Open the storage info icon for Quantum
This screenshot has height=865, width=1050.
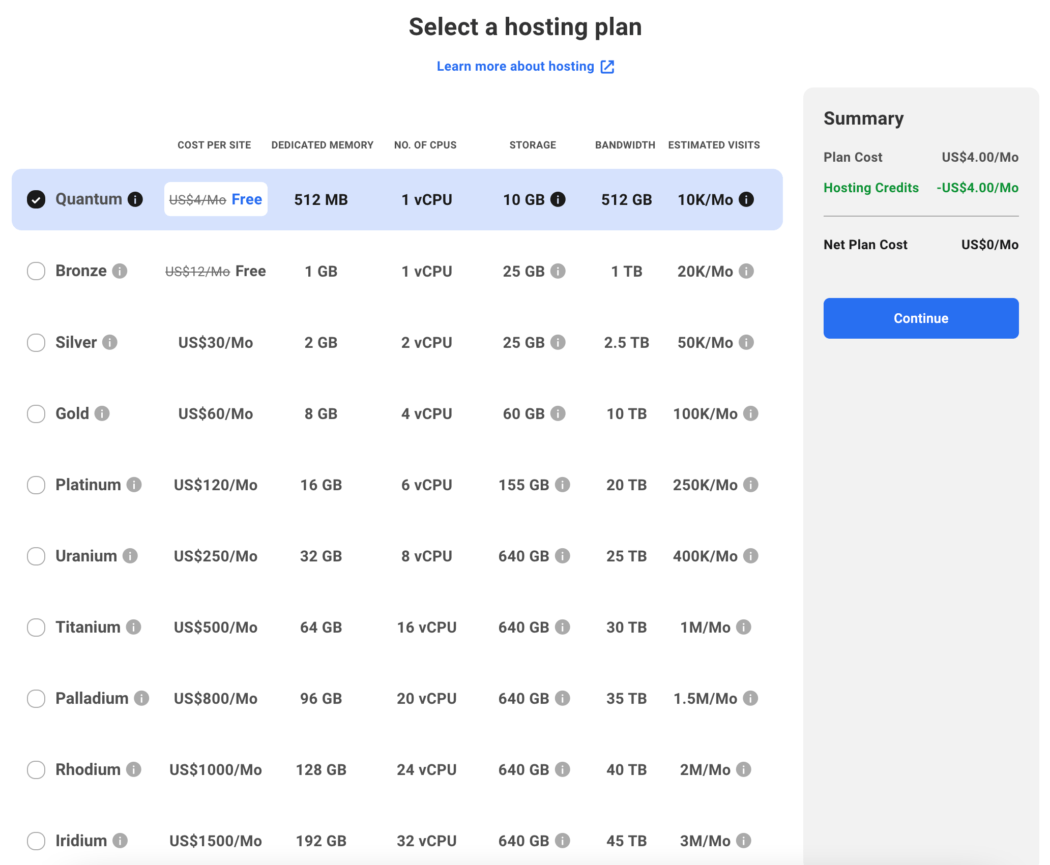(556, 199)
